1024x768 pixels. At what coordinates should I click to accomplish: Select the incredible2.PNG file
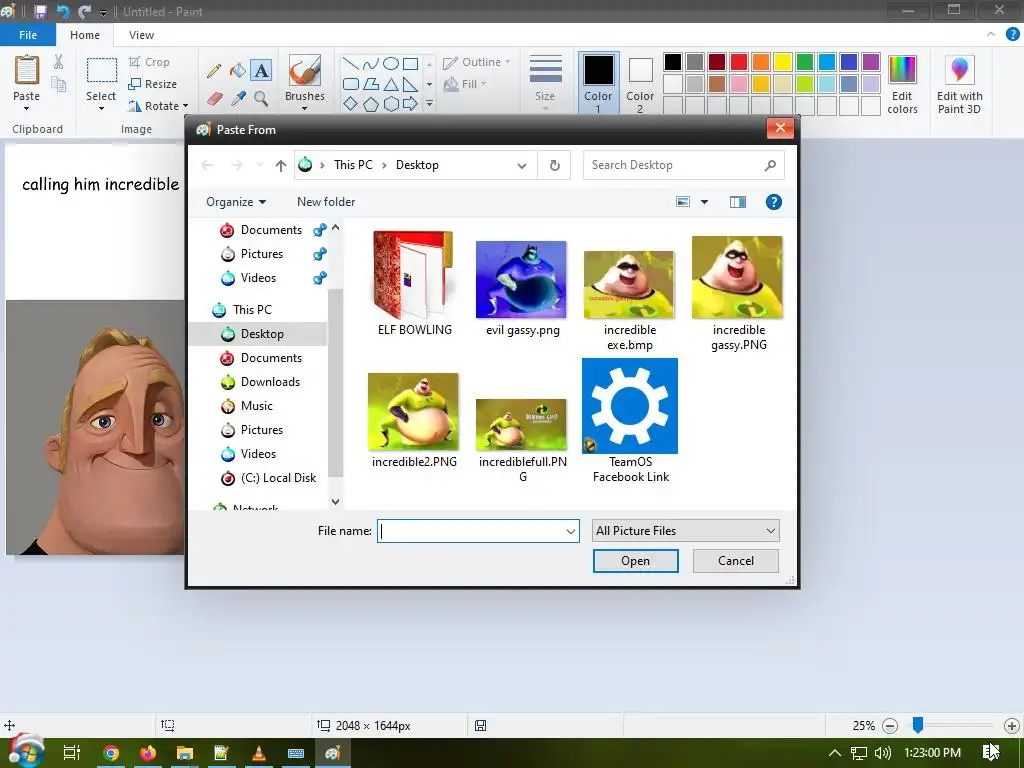click(413, 420)
